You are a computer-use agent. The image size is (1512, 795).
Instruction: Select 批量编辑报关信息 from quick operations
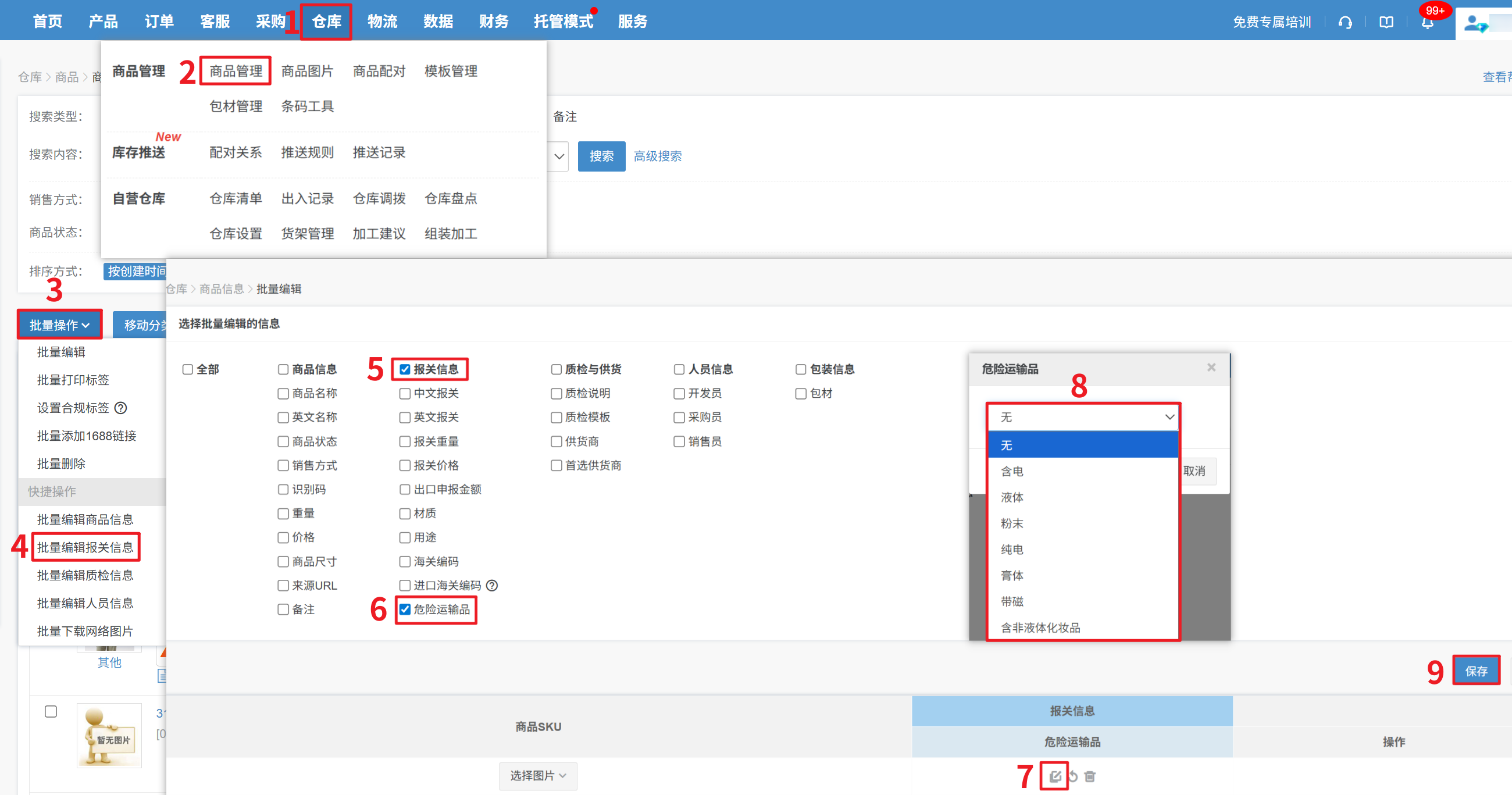click(85, 547)
